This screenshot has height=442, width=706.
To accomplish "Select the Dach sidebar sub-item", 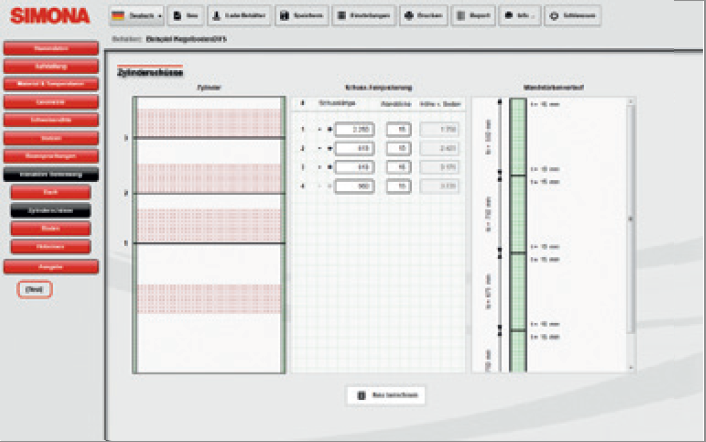I will [51, 192].
